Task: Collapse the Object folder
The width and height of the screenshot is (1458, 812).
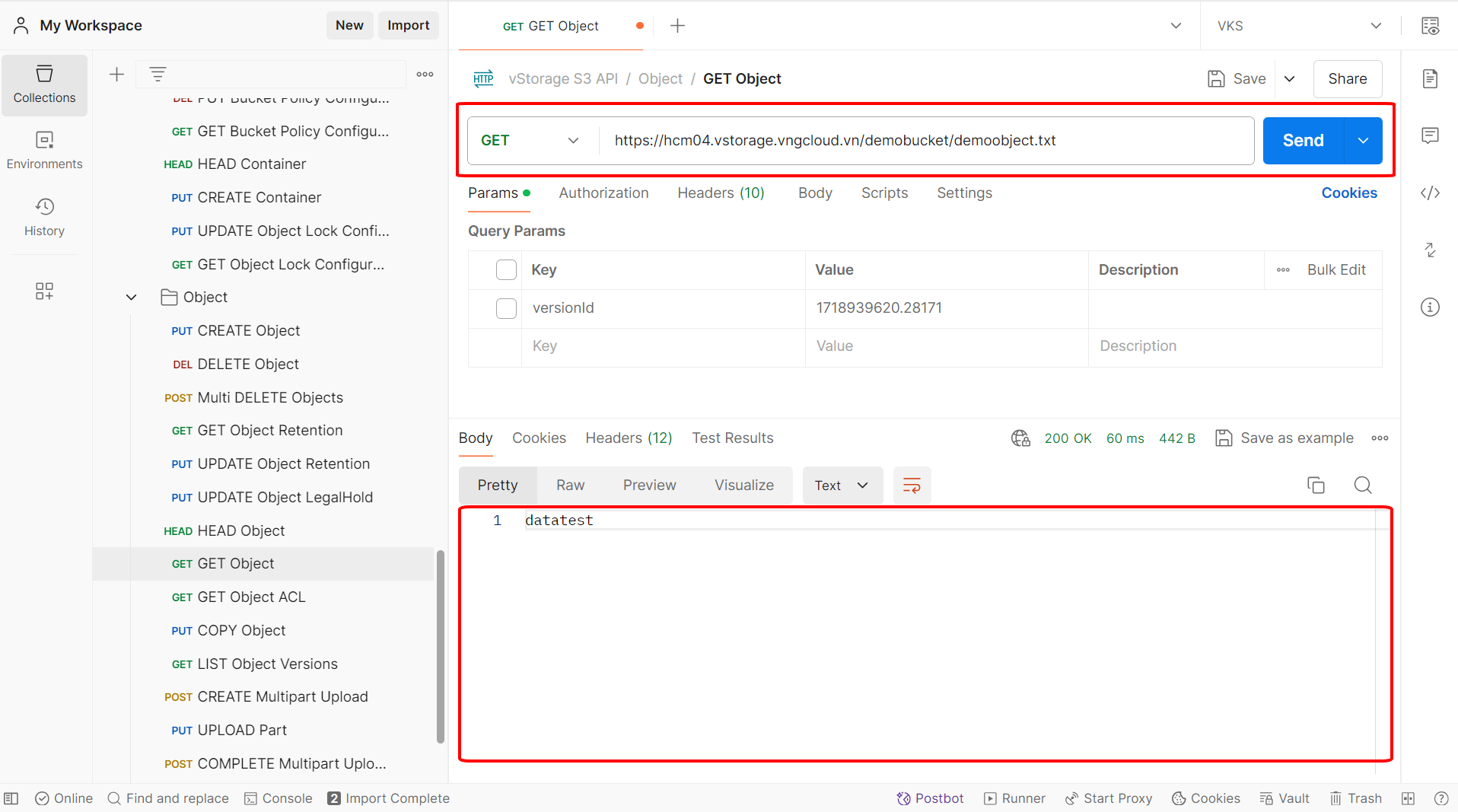Action: (131, 298)
